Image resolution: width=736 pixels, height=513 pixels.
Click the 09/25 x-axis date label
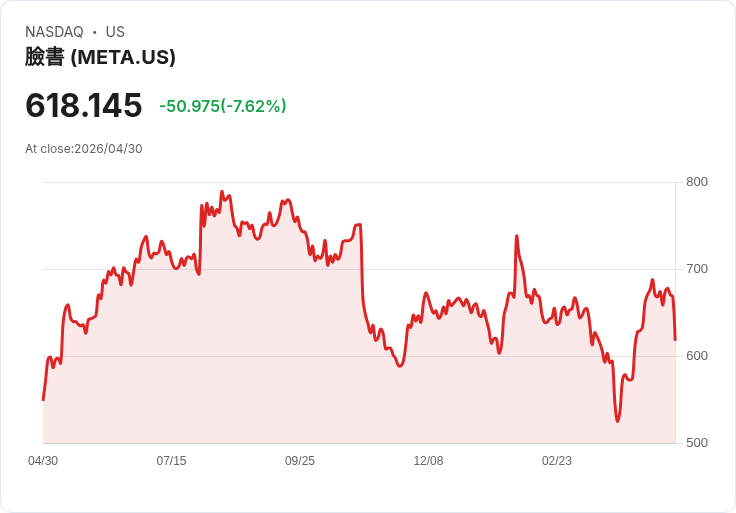pos(300,461)
